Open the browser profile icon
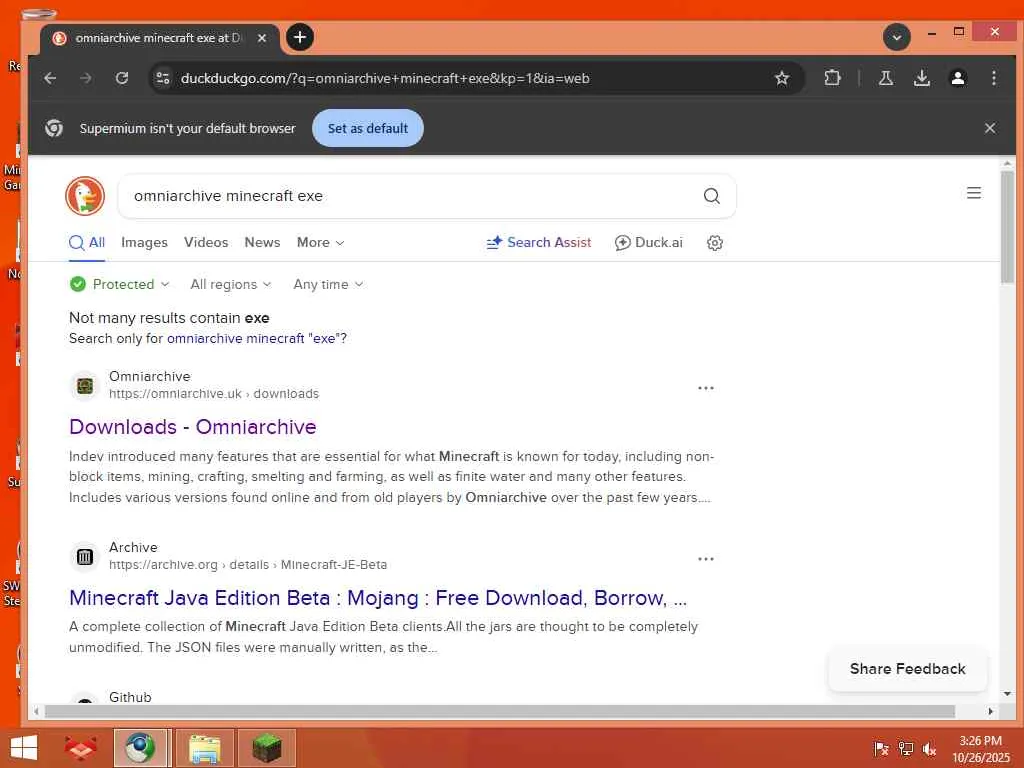The image size is (1024, 768). pyautogui.click(x=957, y=78)
